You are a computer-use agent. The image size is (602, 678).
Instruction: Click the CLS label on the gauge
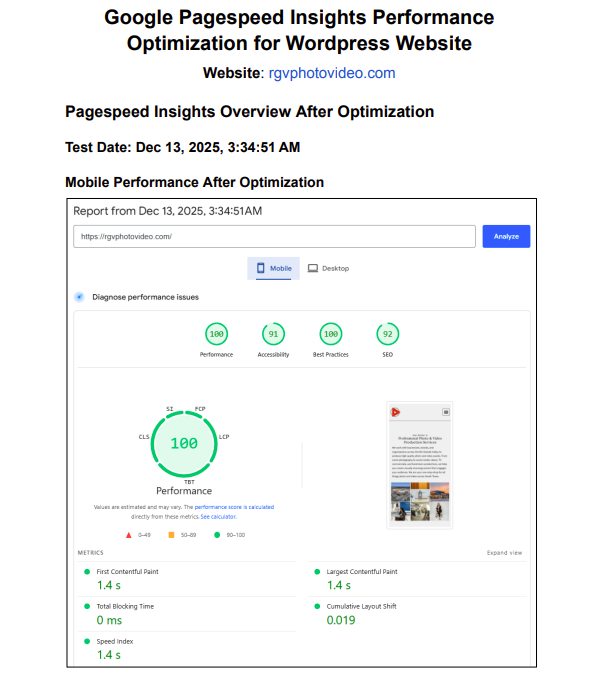144,437
